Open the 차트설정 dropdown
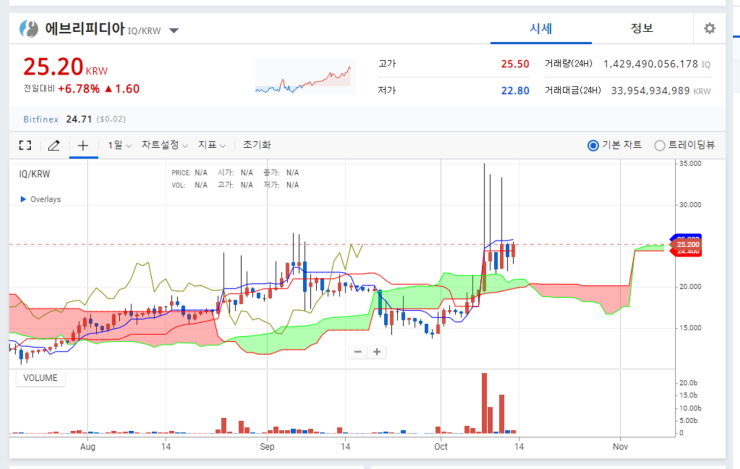This screenshot has height=469, width=740. (165, 145)
